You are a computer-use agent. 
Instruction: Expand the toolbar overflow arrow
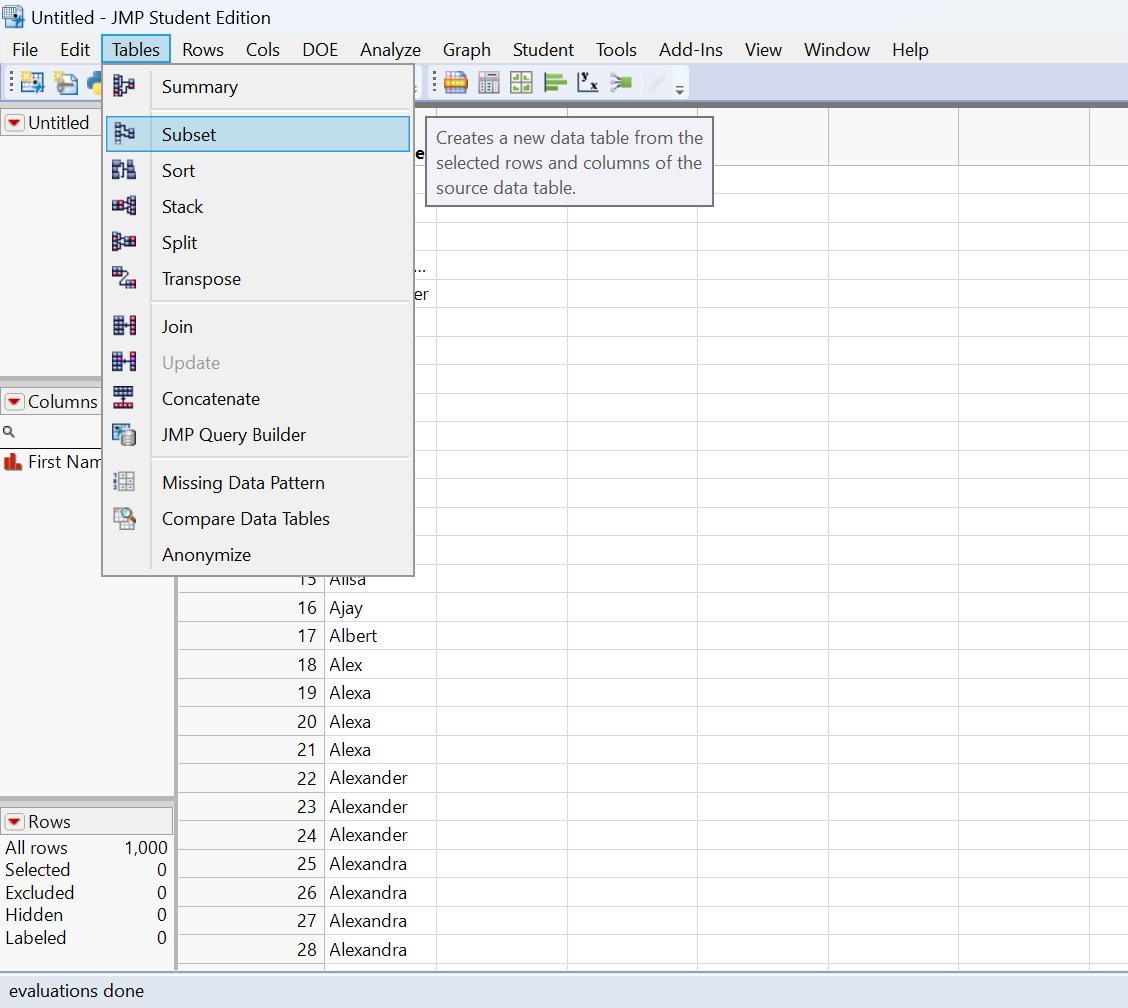(x=680, y=90)
